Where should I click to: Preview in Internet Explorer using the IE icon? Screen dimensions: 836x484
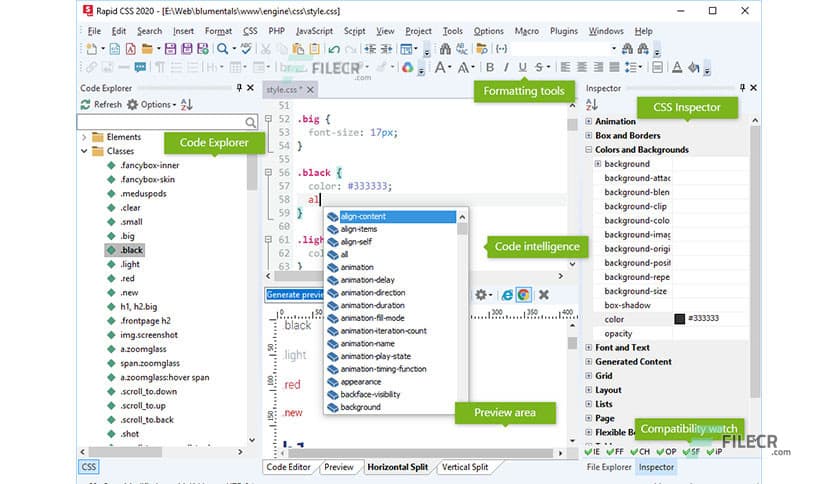507,295
